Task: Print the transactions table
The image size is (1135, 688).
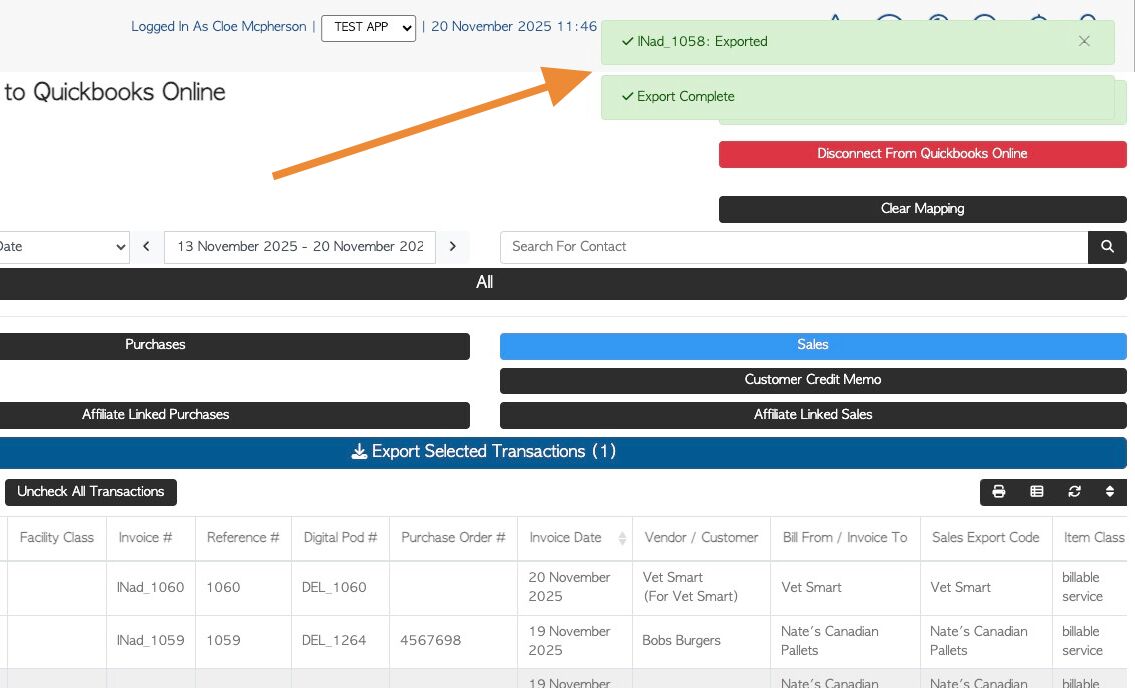Action: tap(999, 492)
